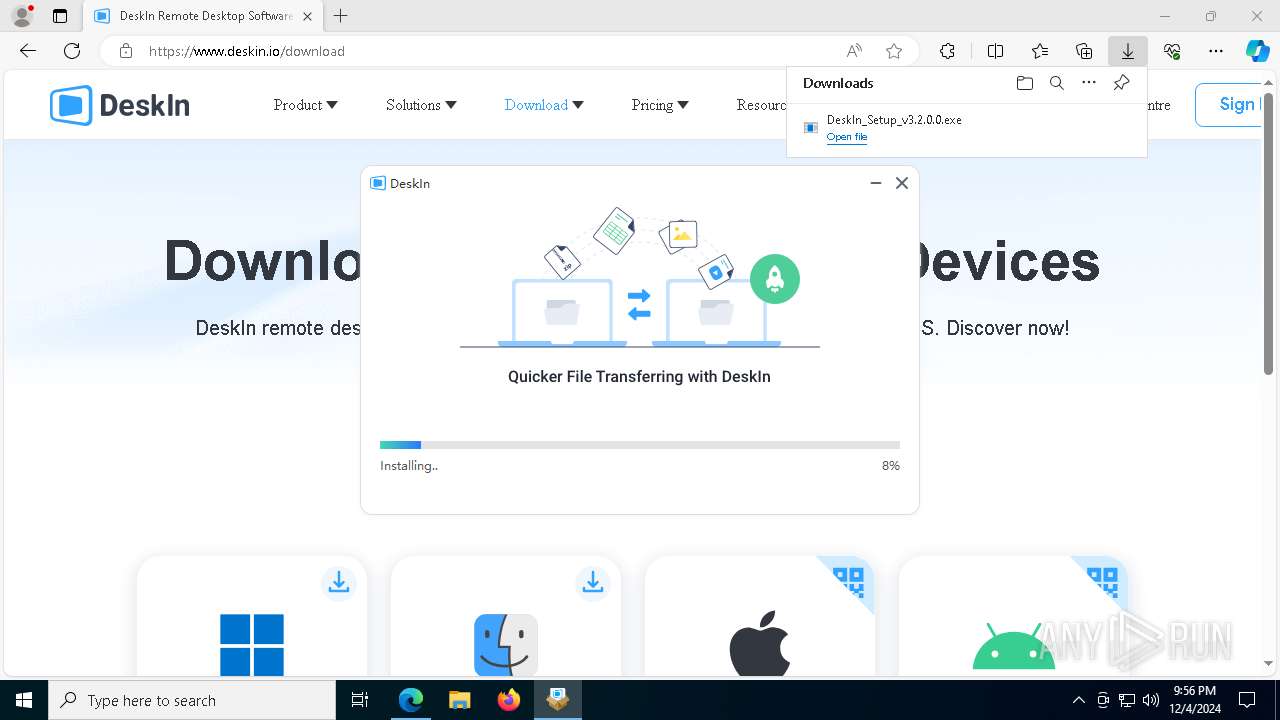
Task: Click the taskbar search box
Action: coord(192,700)
